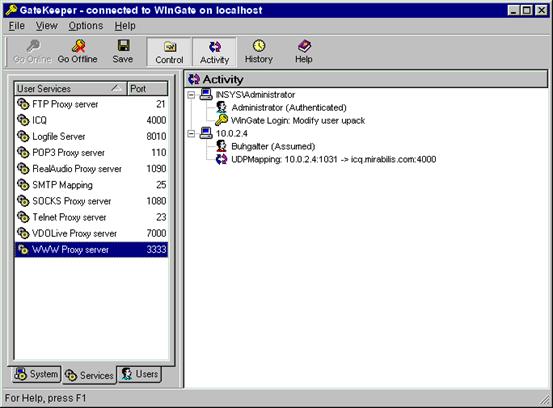
Task: Click the WinGate Login key icon
Action: (221, 120)
